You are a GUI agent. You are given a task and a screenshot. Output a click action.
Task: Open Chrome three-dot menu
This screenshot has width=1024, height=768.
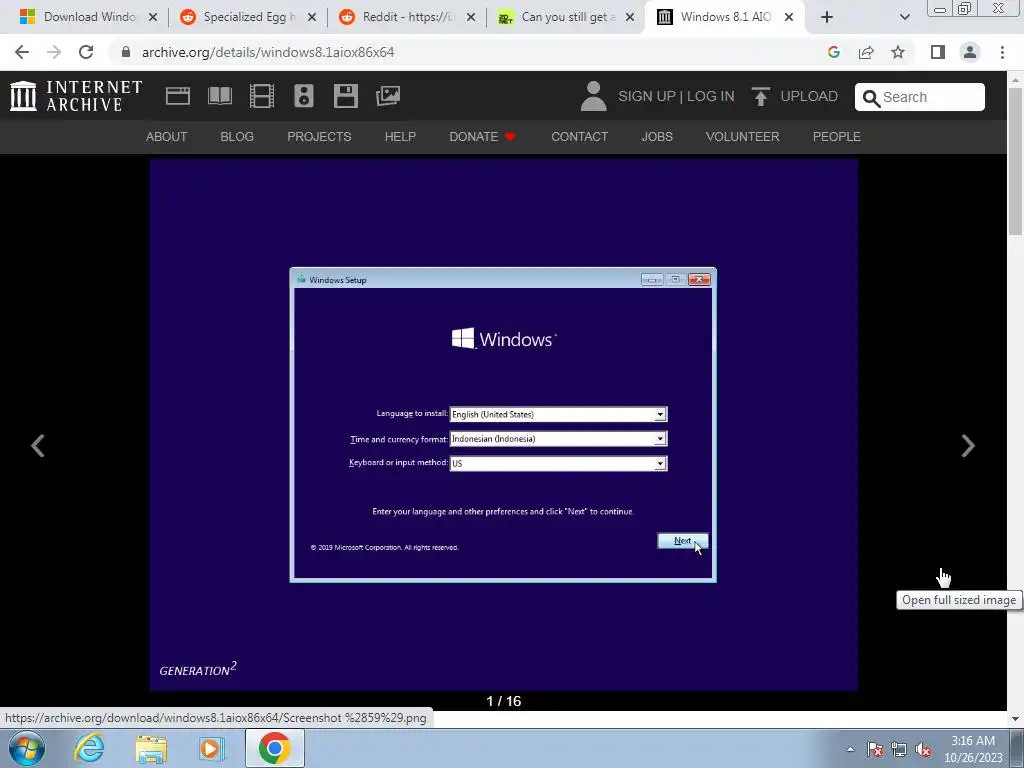pos(1002,52)
